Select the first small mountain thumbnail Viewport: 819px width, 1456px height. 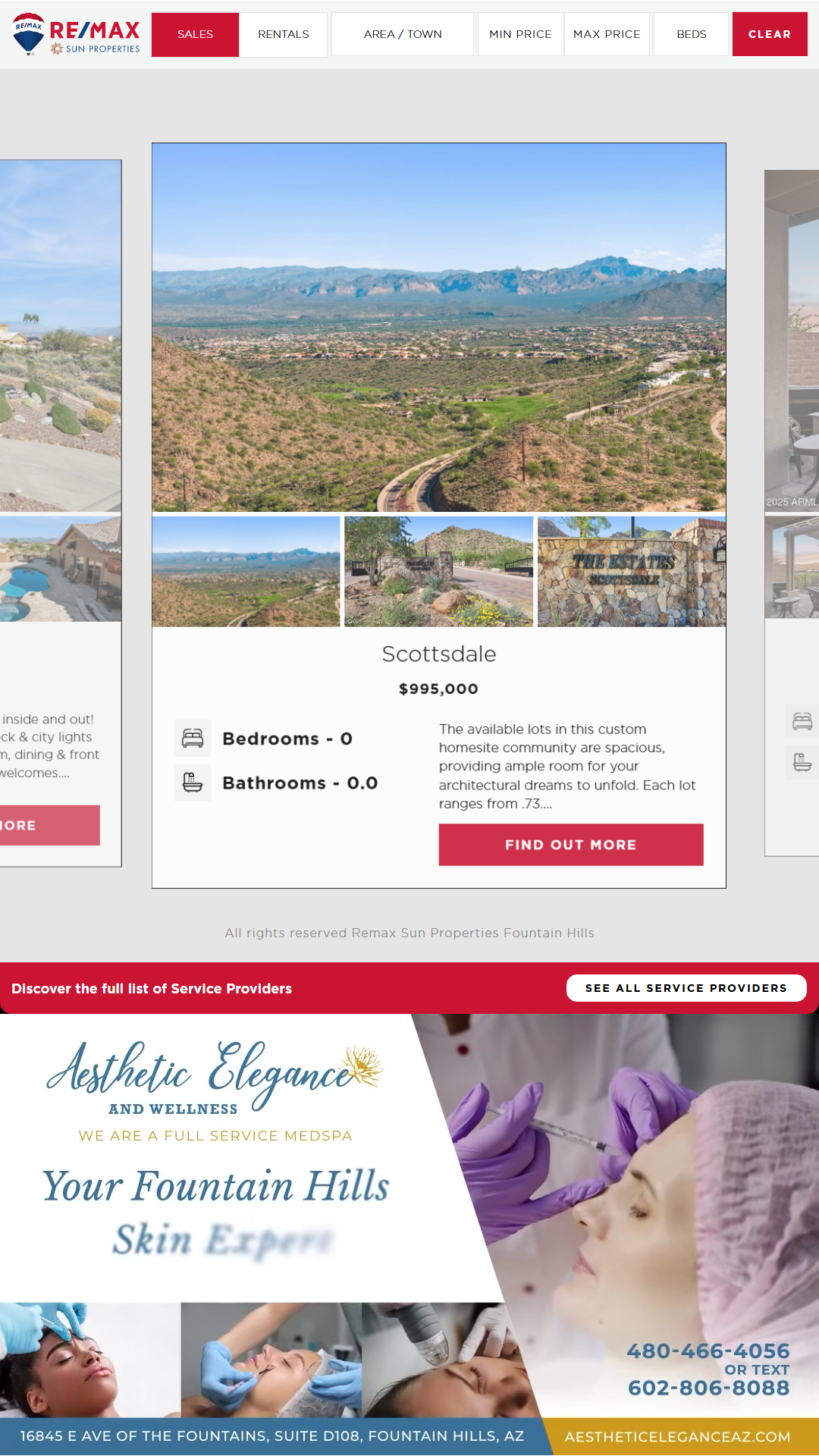coord(246,572)
